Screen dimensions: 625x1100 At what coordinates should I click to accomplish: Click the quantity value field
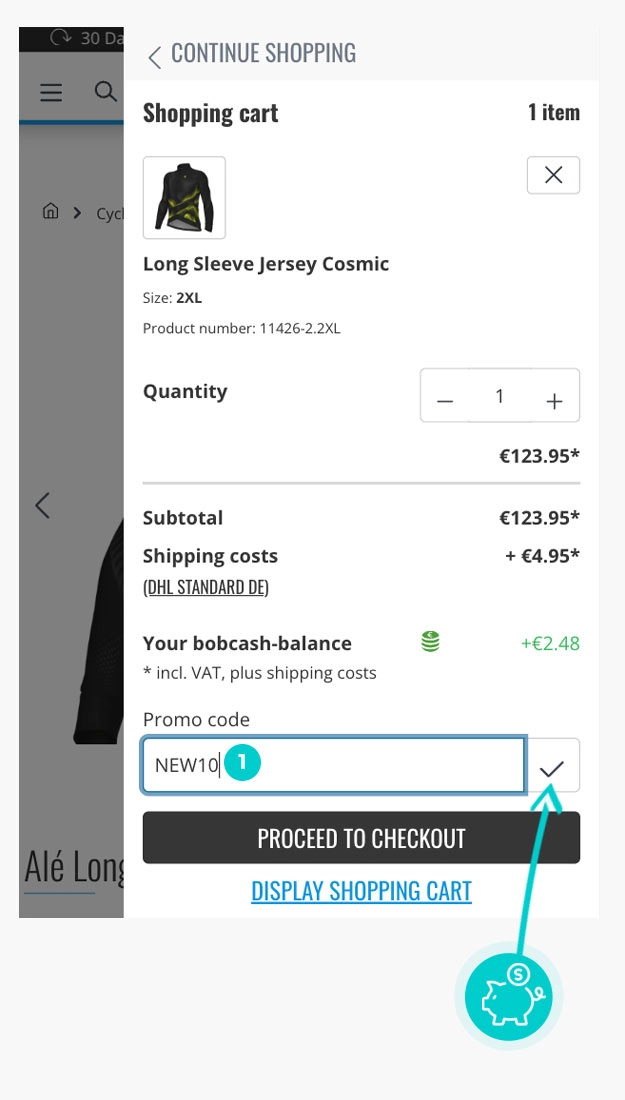499,397
